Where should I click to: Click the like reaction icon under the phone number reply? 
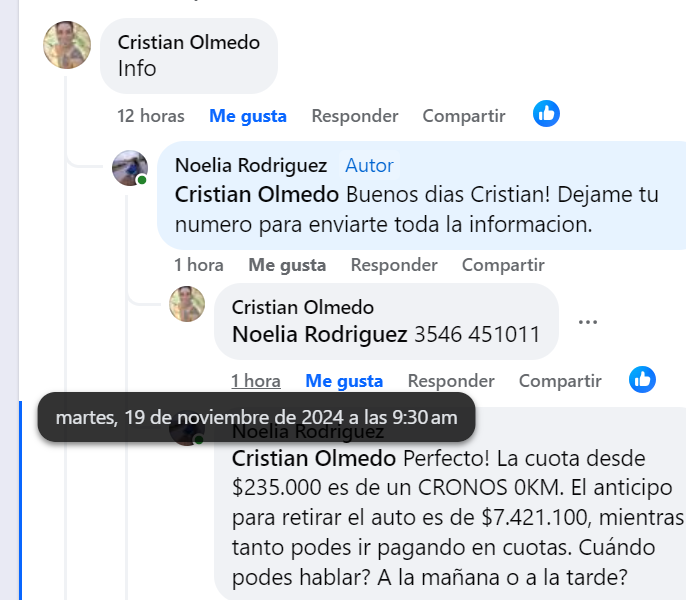642,380
